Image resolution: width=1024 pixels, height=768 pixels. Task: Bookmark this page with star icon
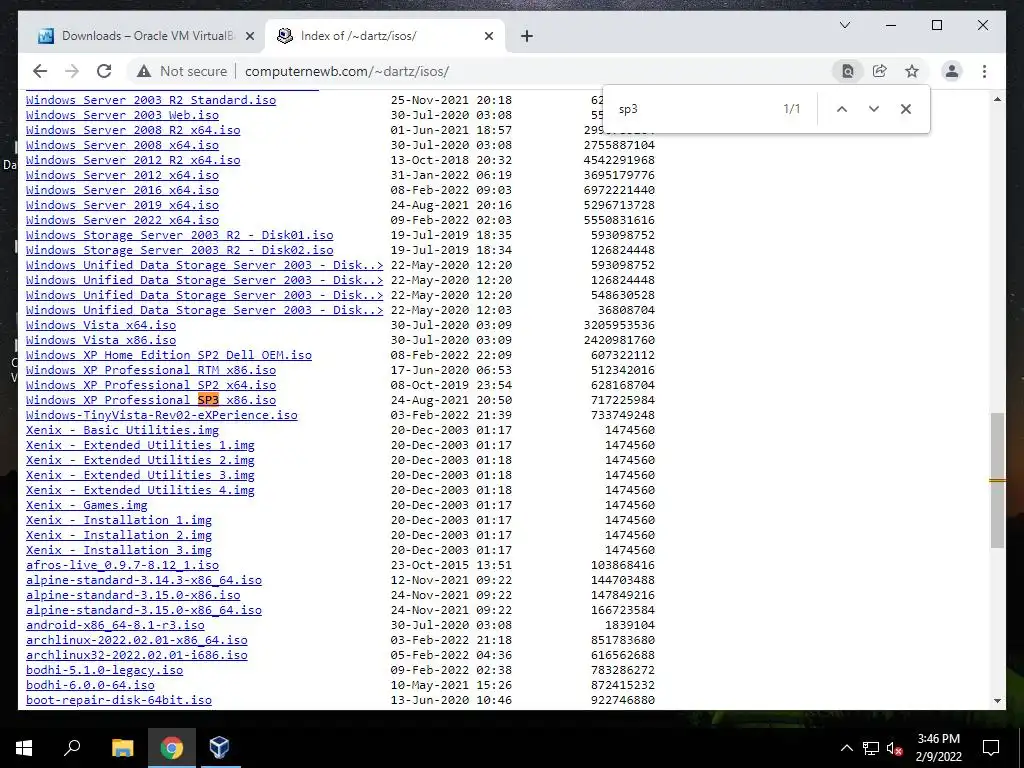tap(912, 71)
